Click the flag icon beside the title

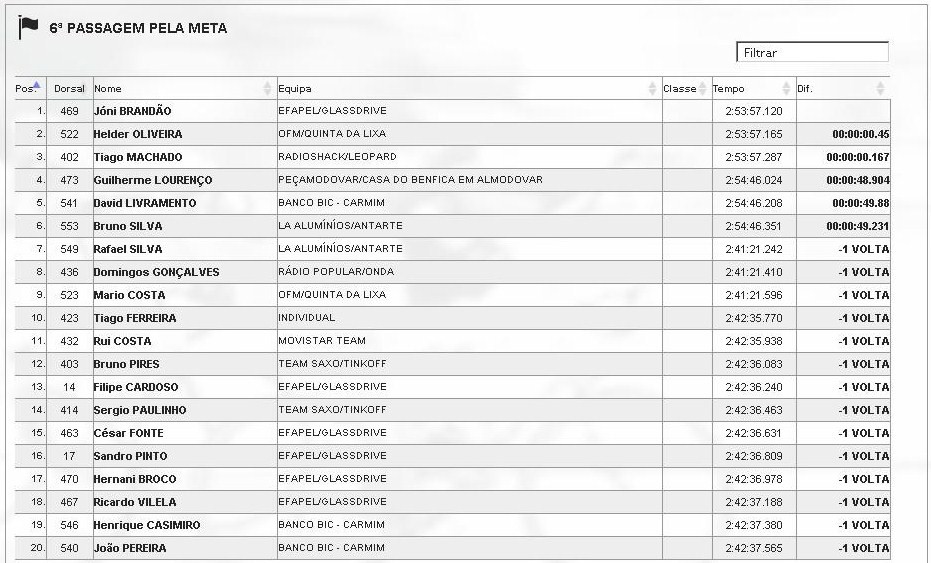coord(28,28)
